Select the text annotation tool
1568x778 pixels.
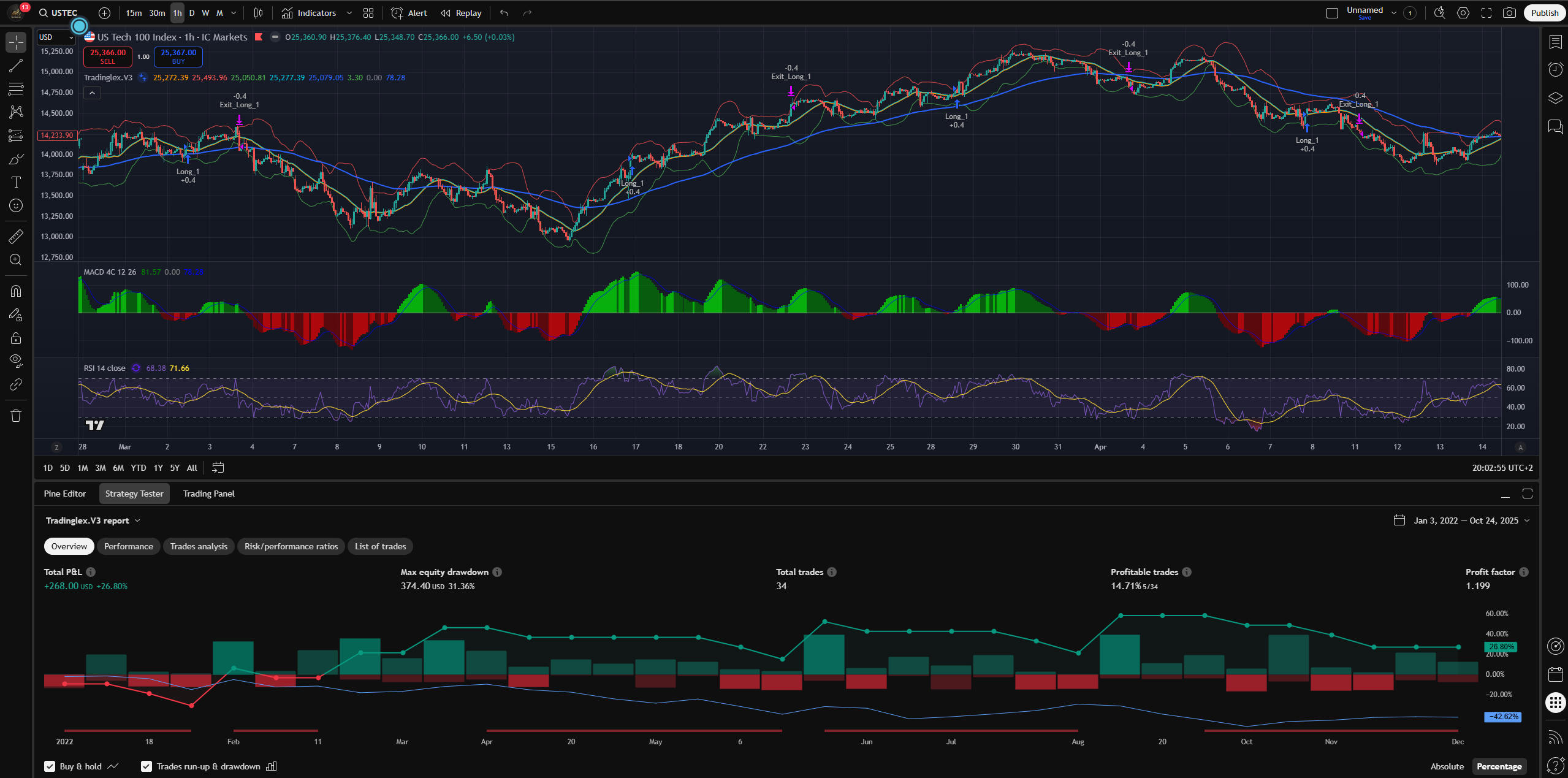click(16, 182)
